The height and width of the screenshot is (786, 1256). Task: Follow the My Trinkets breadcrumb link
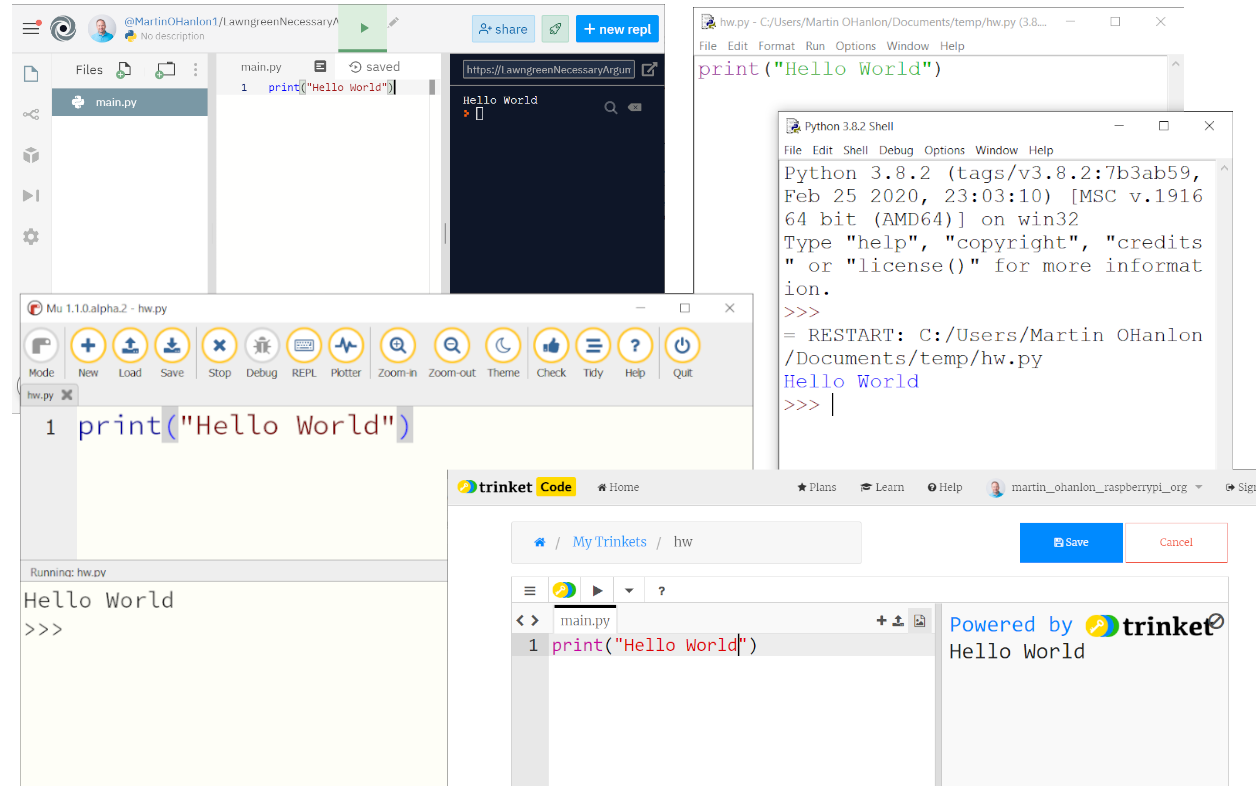tap(609, 542)
